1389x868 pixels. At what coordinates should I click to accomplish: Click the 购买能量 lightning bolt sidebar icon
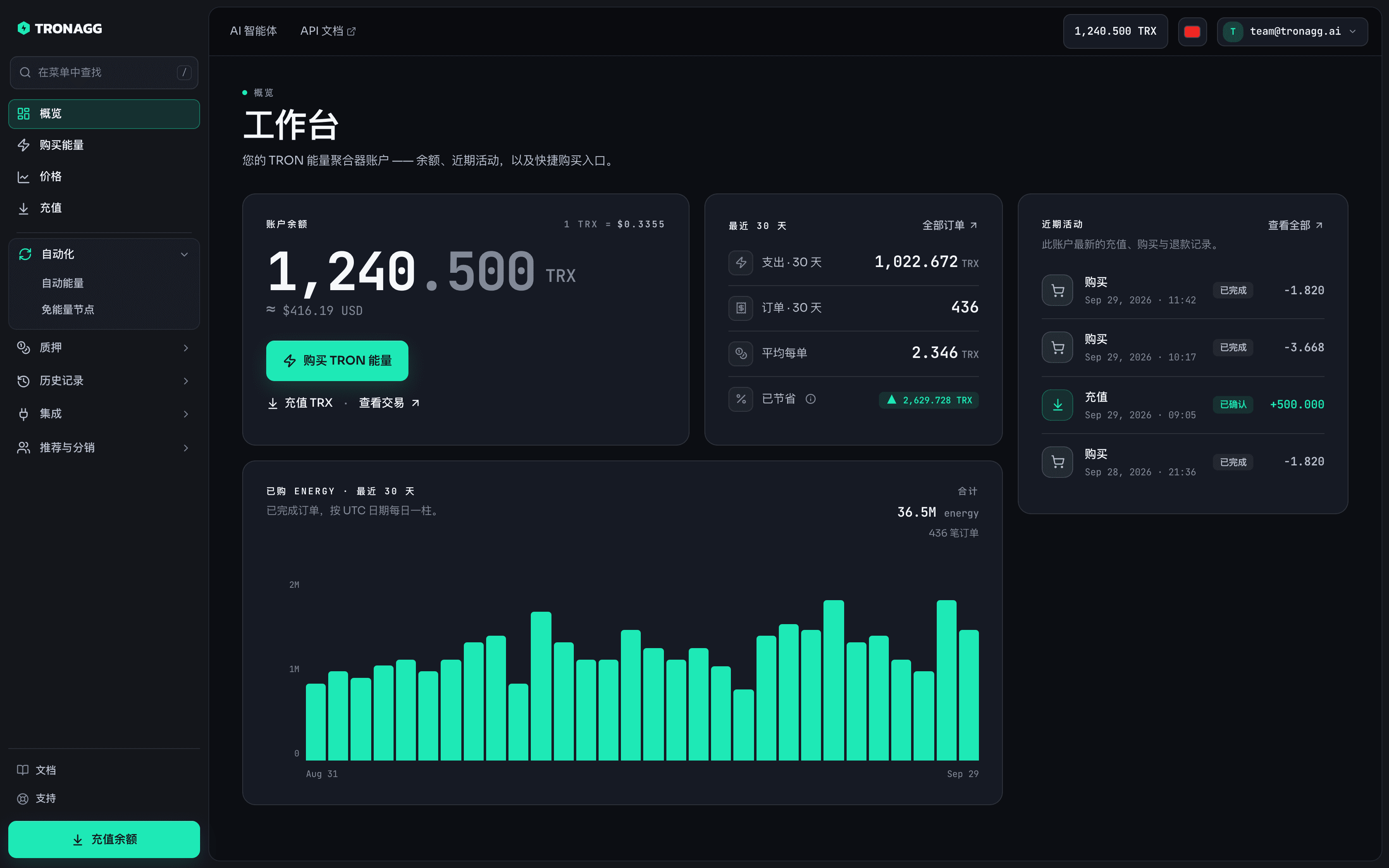coord(24,145)
